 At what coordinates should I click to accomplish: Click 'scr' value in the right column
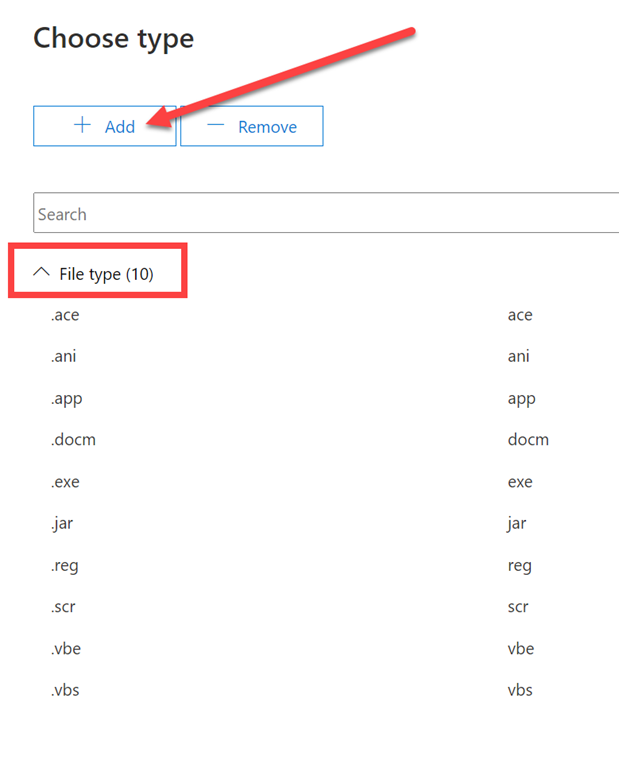pos(519,607)
